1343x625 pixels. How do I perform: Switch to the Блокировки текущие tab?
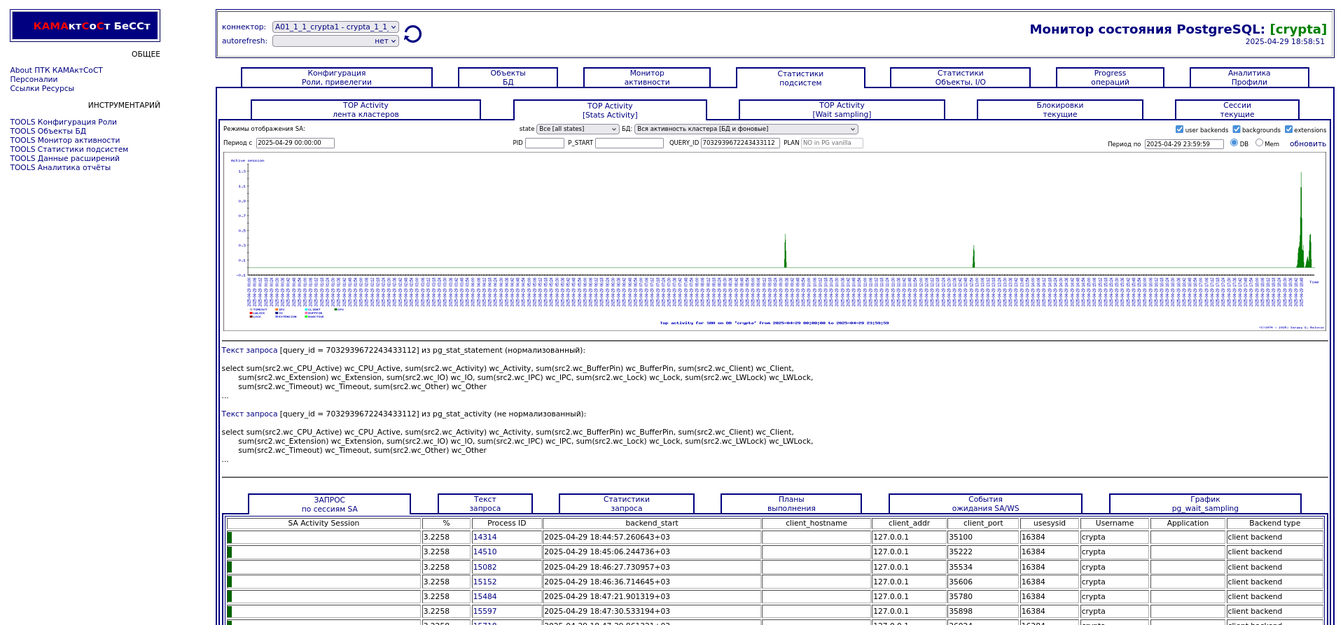click(x=1059, y=109)
